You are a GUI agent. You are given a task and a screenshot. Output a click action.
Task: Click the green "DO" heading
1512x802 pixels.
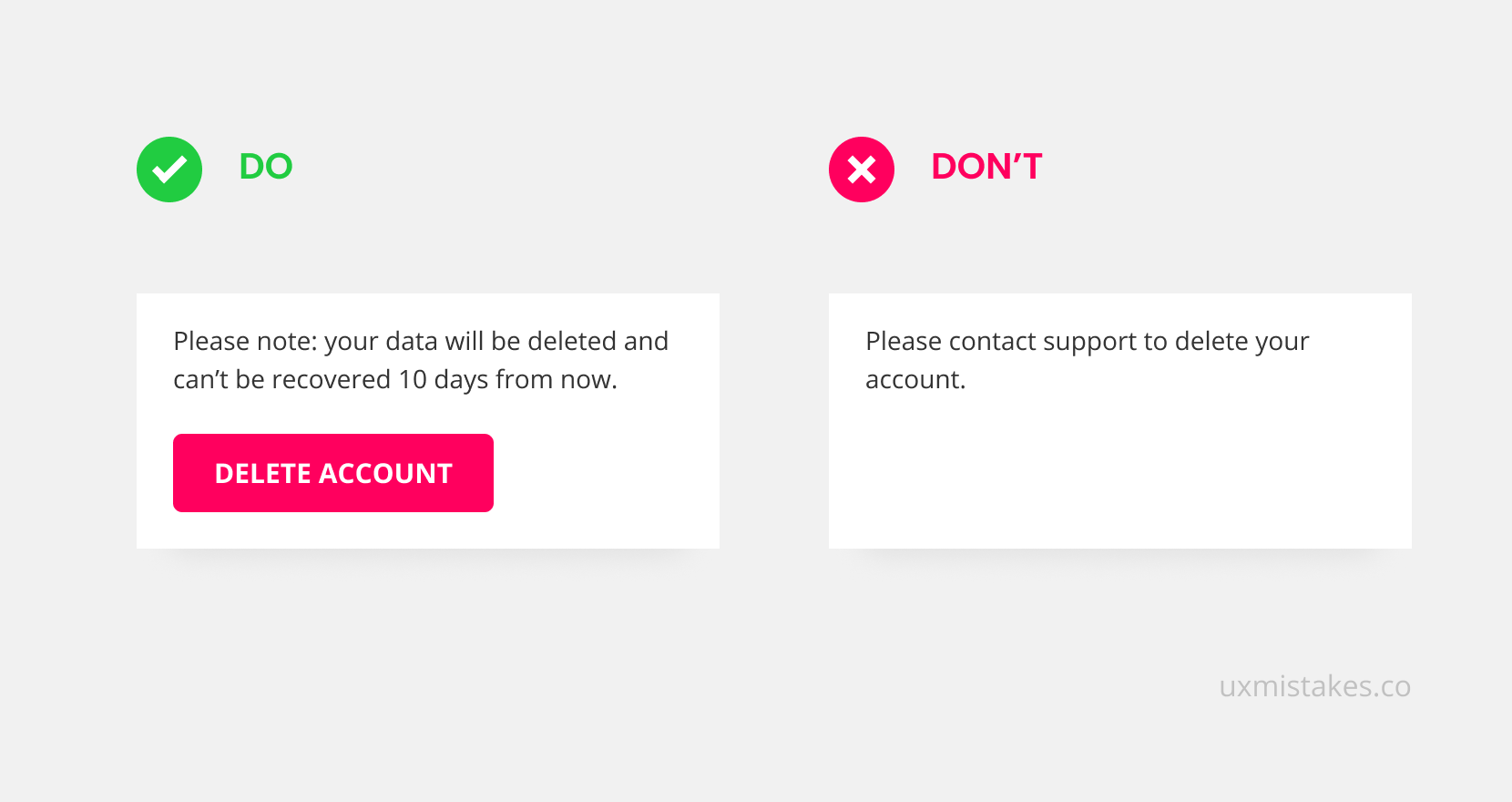265,167
